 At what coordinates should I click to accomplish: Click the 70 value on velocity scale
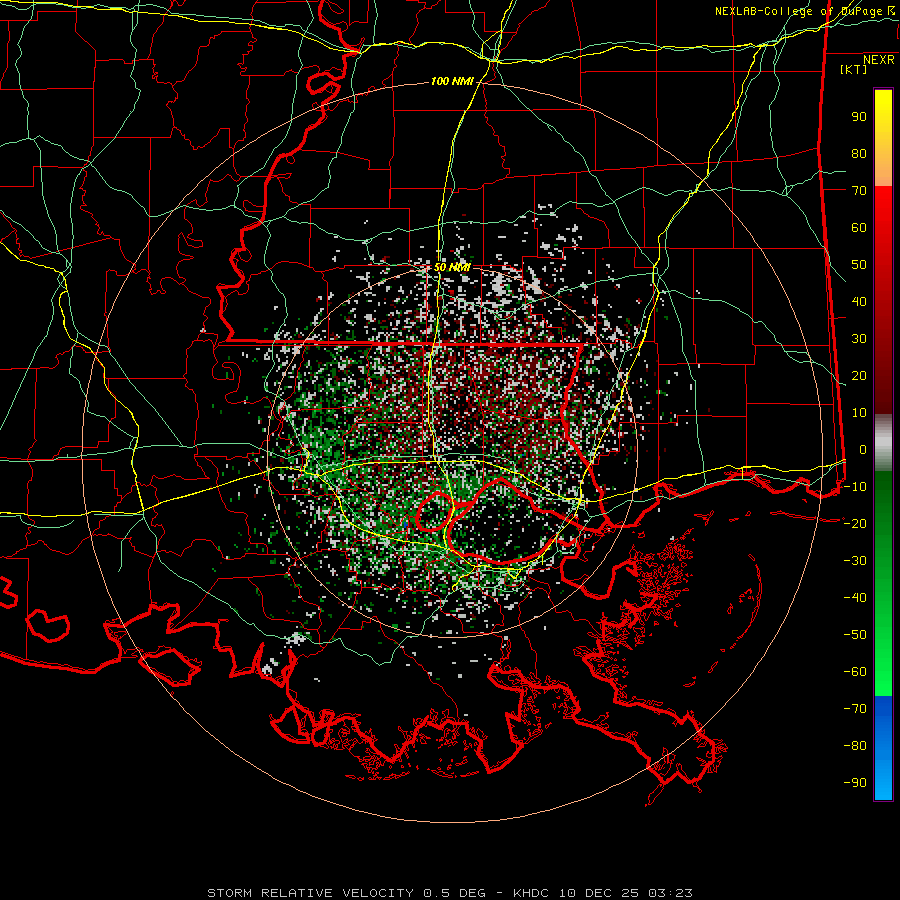[x=859, y=191]
